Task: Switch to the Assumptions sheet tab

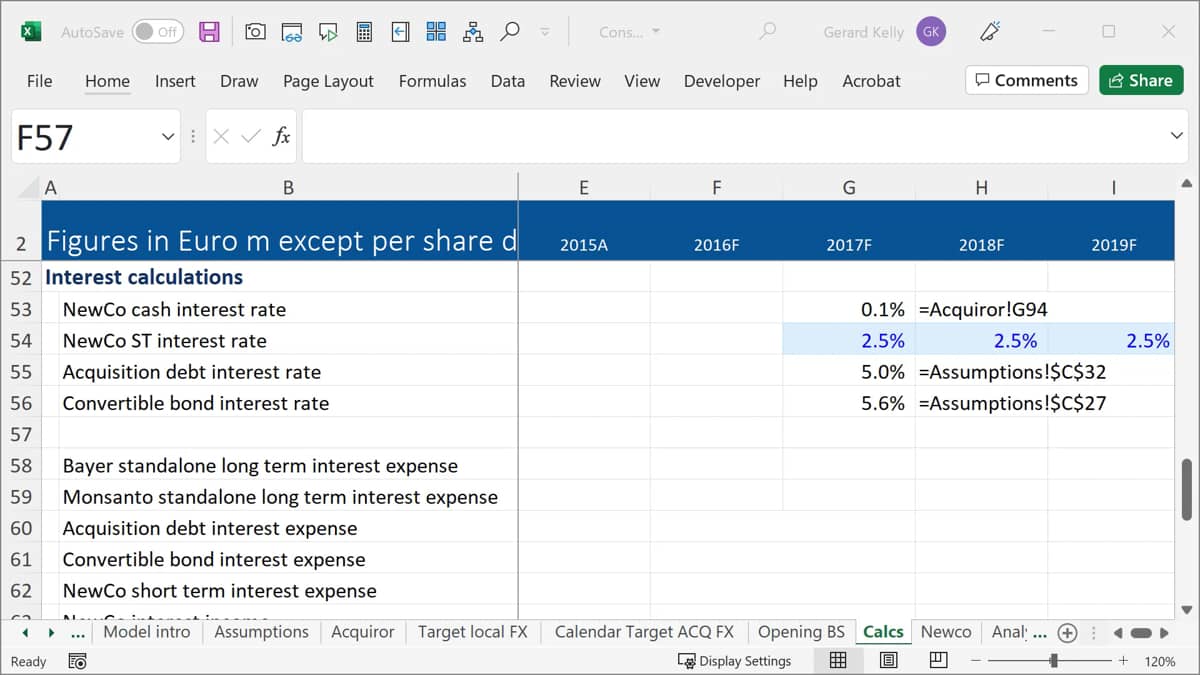Action: [x=262, y=632]
